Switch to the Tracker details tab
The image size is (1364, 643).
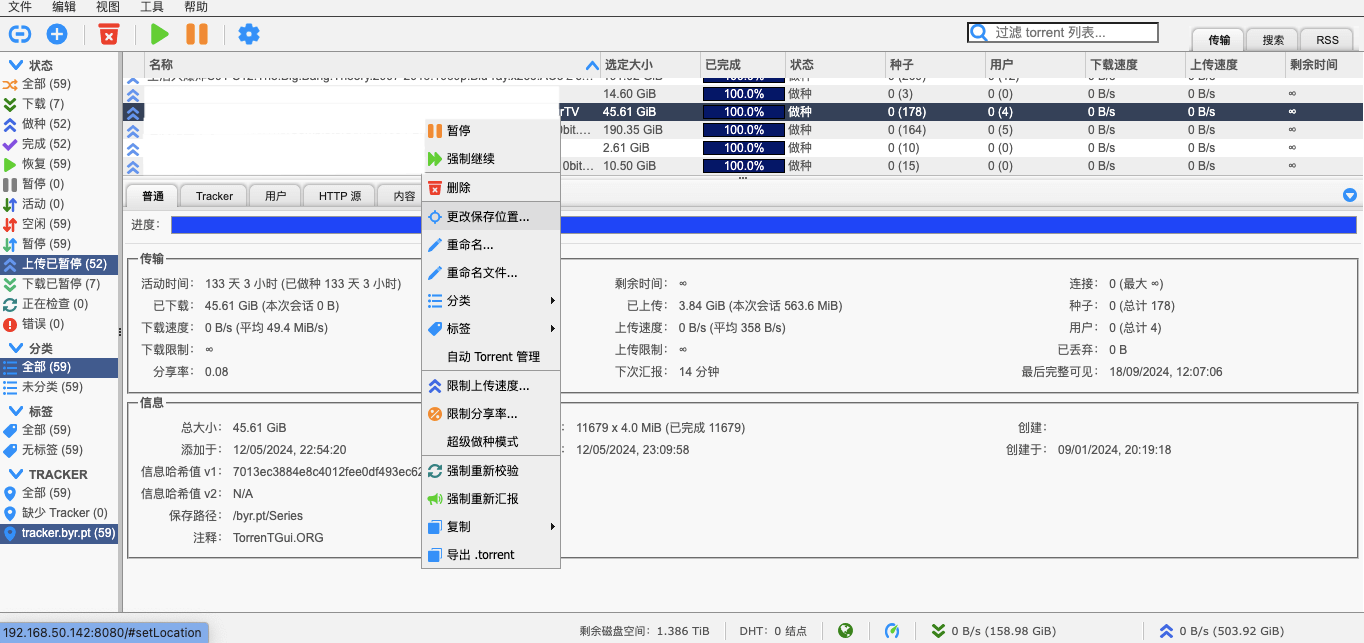pyautogui.click(x=214, y=196)
